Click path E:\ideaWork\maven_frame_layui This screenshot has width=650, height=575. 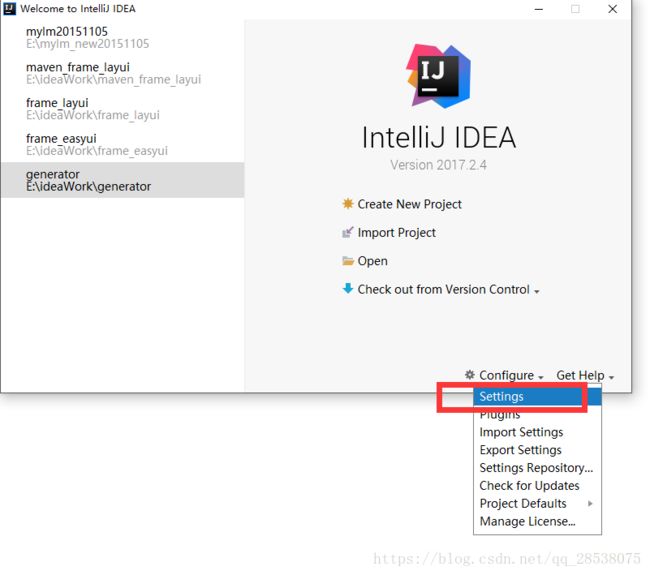coord(113,79)
